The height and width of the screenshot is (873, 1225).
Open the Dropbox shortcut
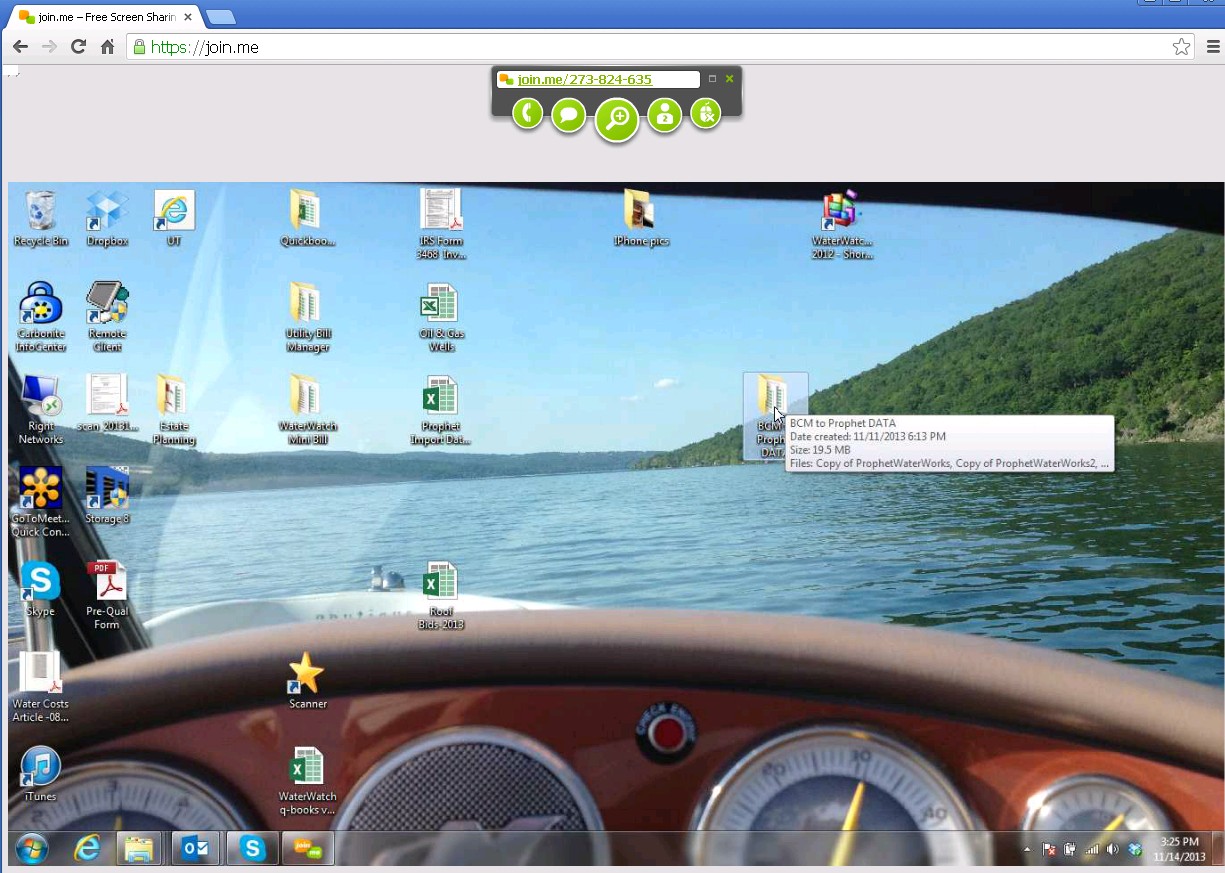pyautogui.click(x=107, y=218)
